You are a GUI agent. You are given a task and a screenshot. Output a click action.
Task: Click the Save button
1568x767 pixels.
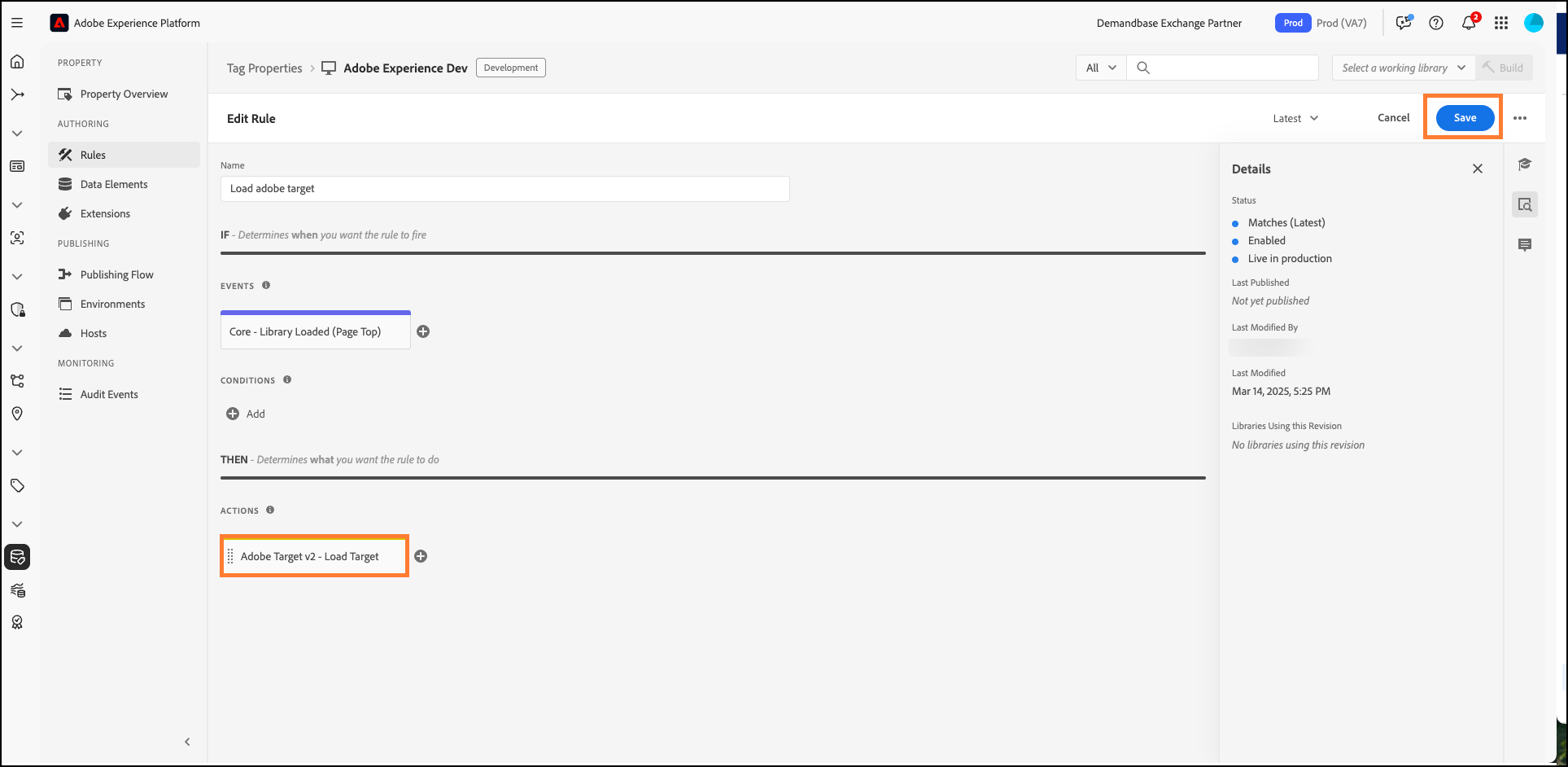pyautogui.click(x=1465, y=118)
